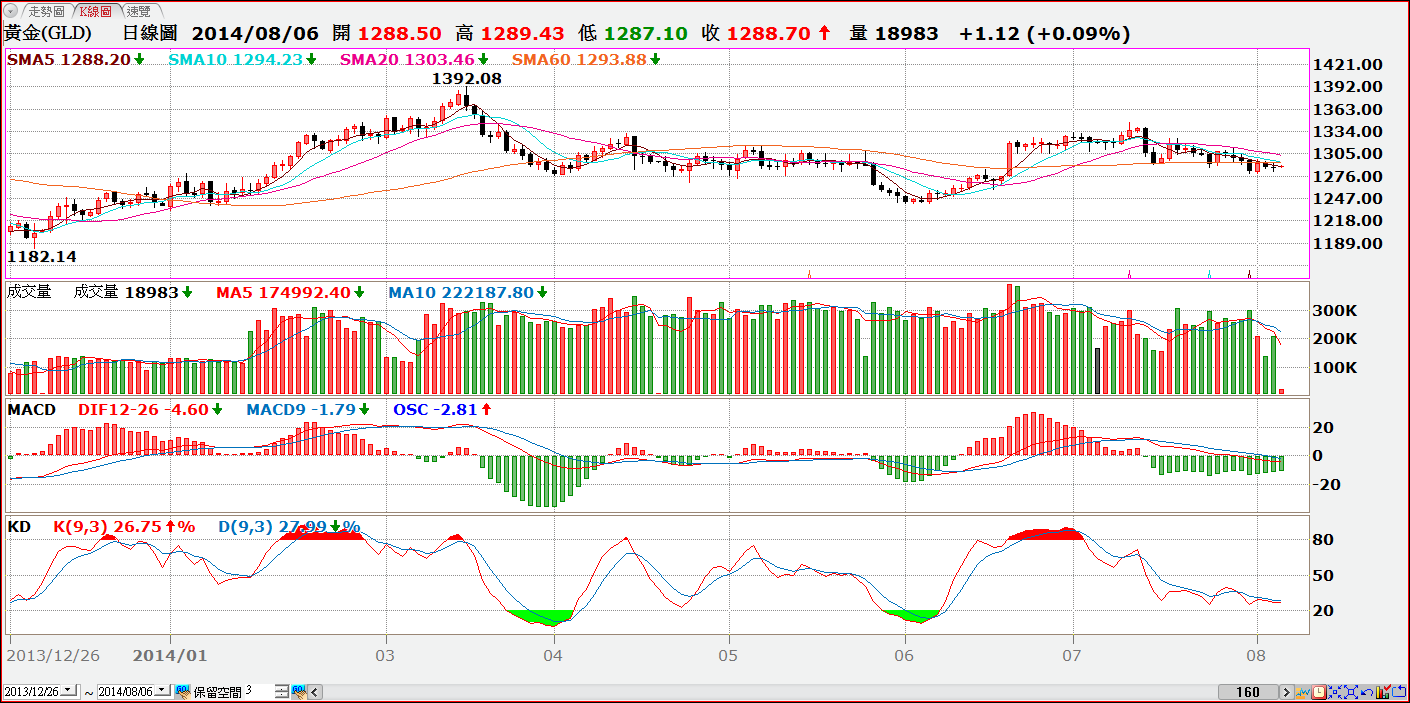
Task: Click the volume MA10 222187.80 label
Action: [x=460, y=292]
